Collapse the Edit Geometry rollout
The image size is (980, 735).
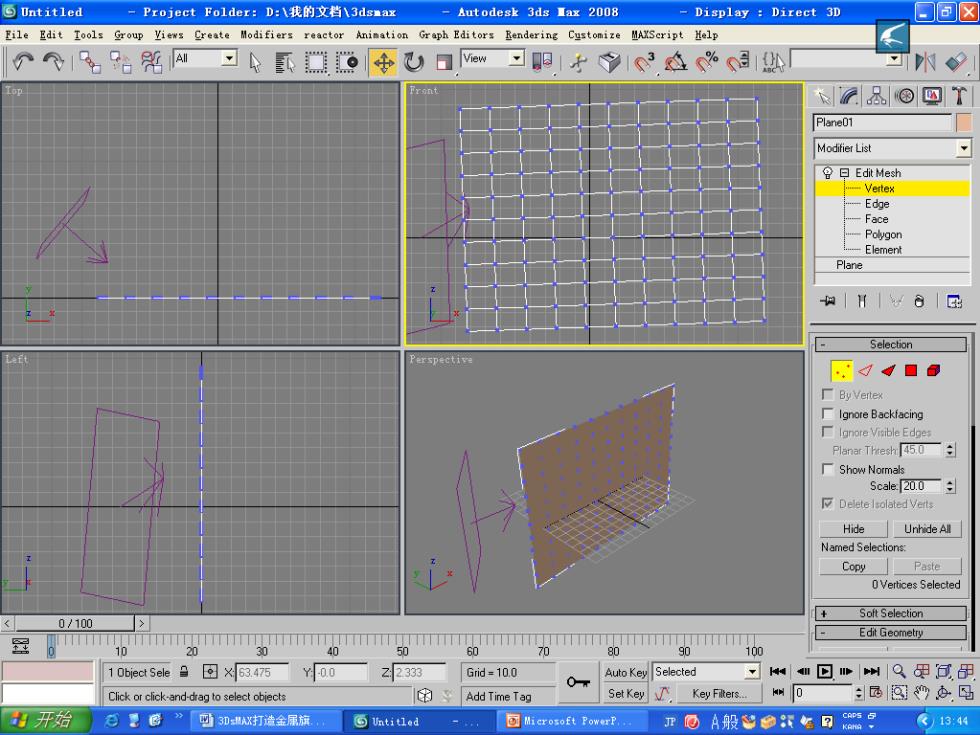[890, 632]
